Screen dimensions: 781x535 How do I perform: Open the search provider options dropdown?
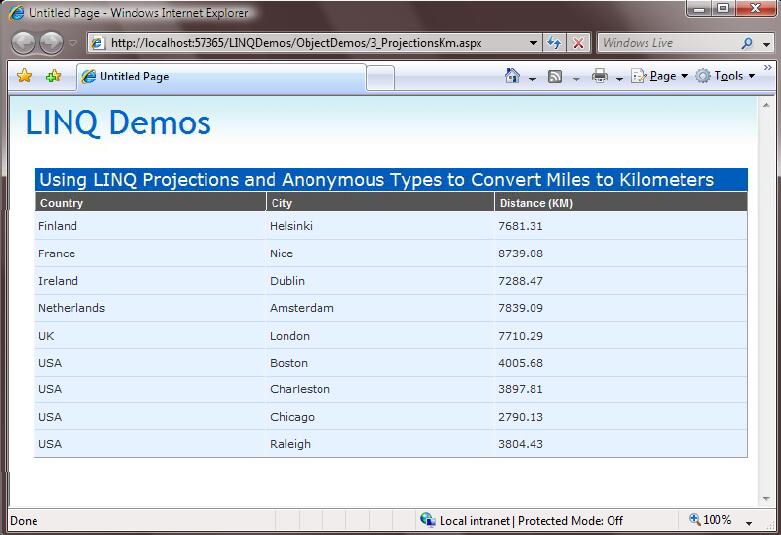tap(767, 44)
